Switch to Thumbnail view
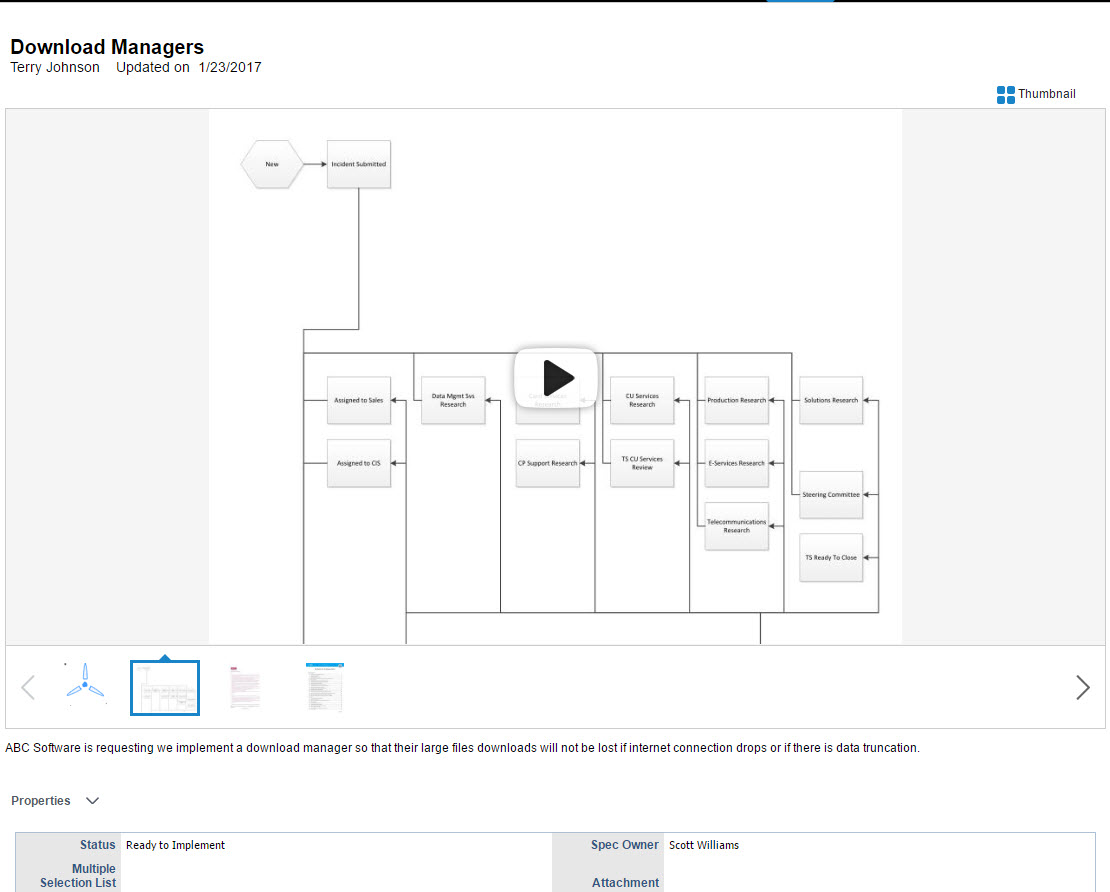This screenshot has height=892, width=1110. click(x=1036, y=94)
